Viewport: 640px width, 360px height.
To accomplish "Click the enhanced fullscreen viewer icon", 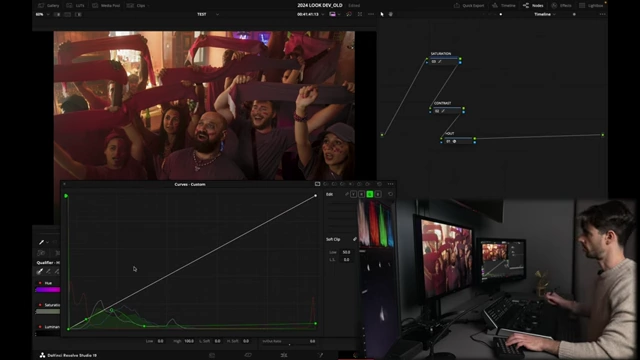I will 360,14.
